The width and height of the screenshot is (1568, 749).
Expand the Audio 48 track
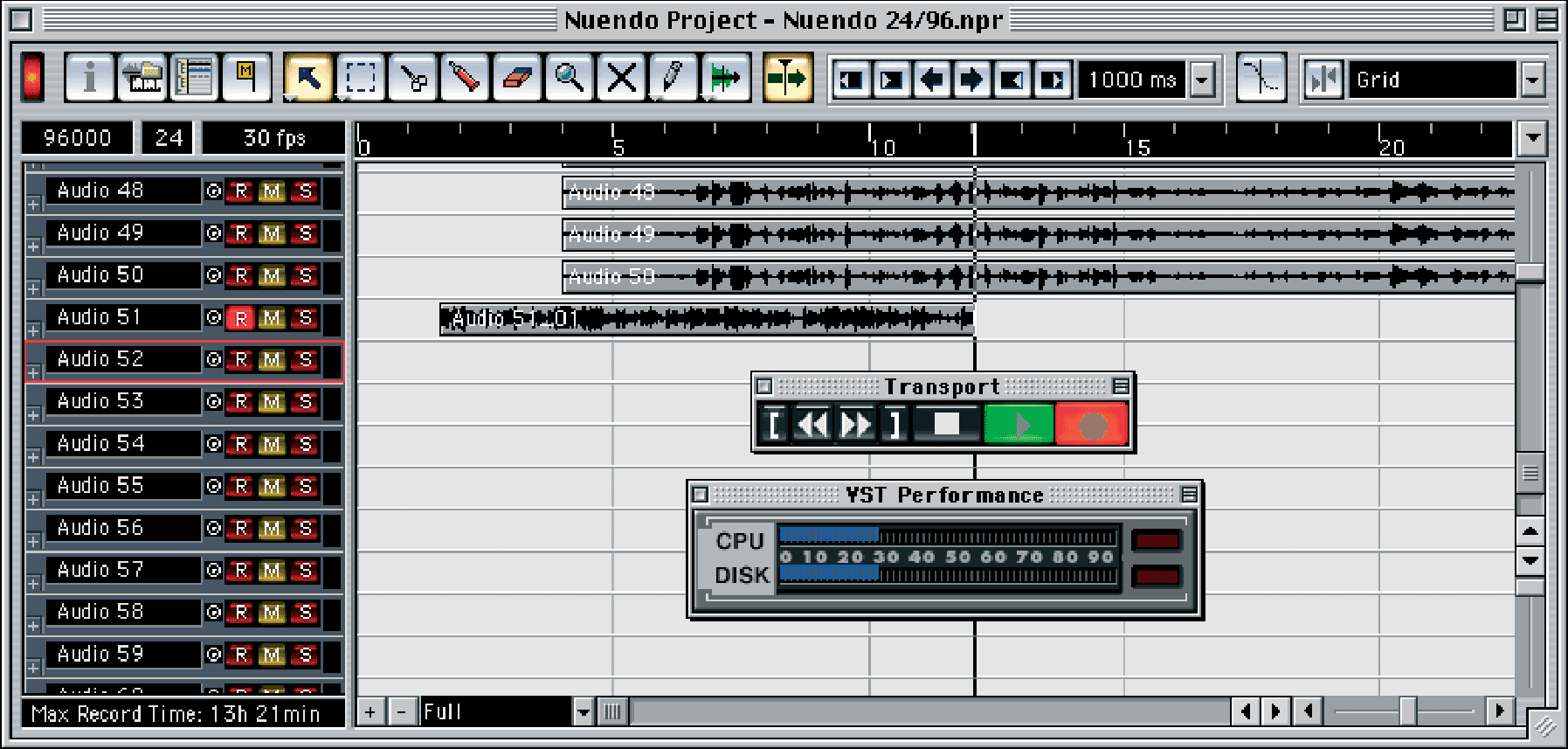33,205
